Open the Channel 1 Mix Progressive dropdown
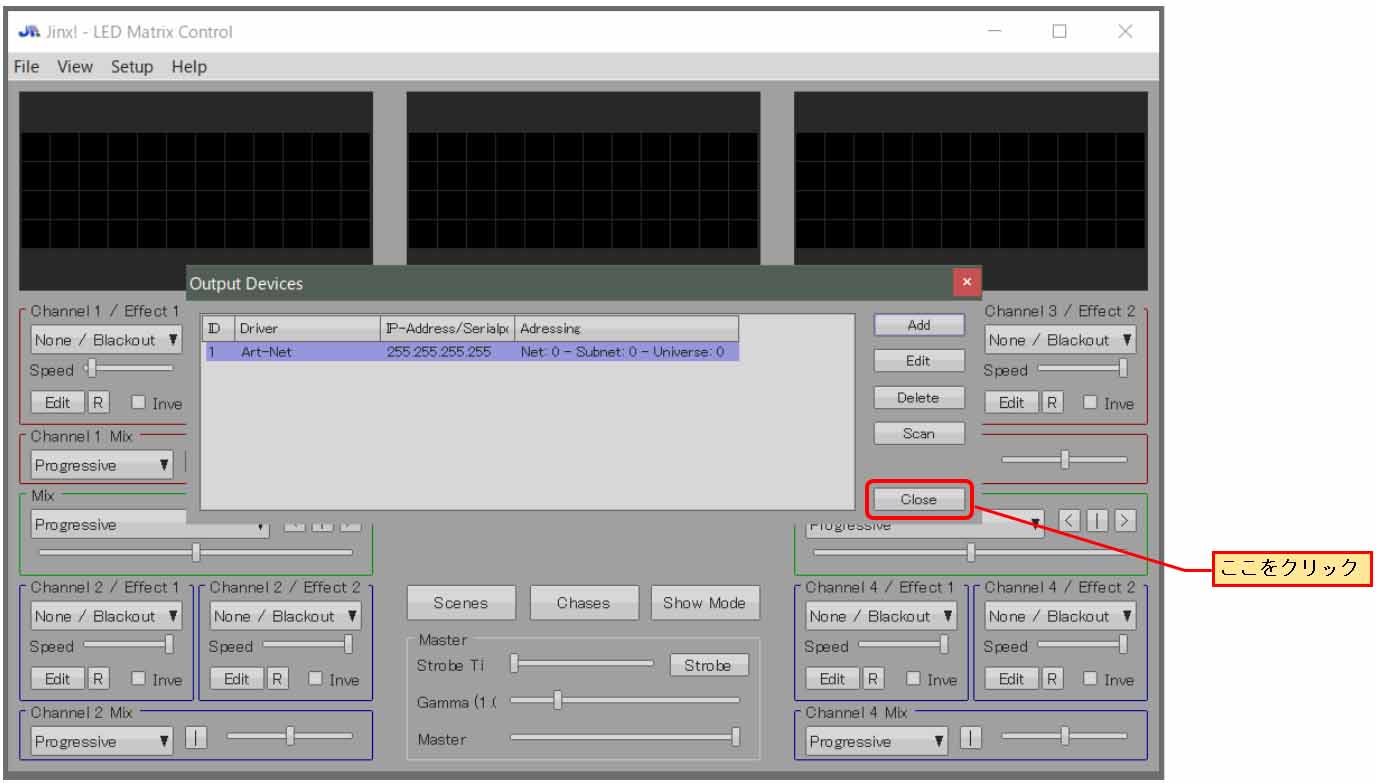 tap(101, 465)
